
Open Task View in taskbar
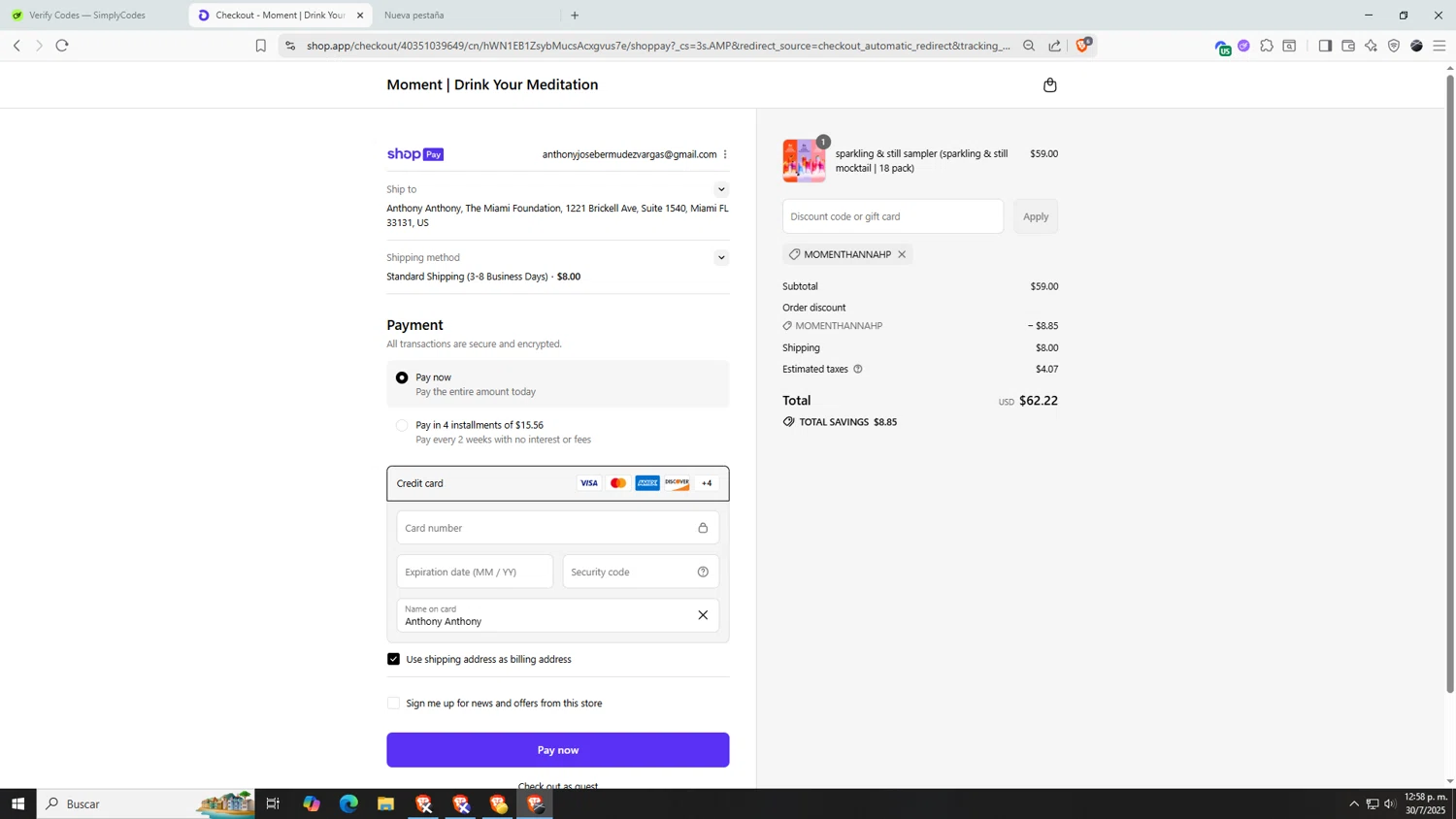(273, 803)
